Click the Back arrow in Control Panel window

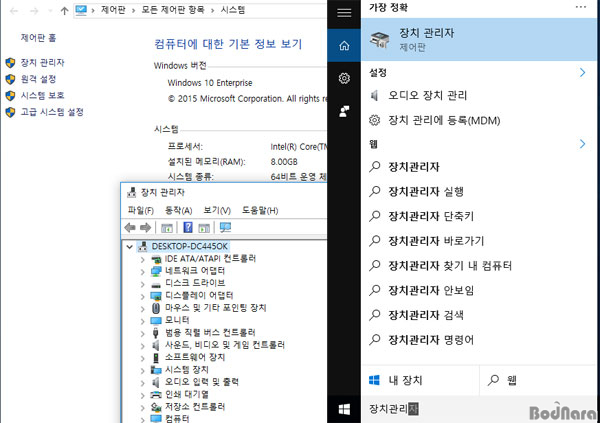coord(14,11)
